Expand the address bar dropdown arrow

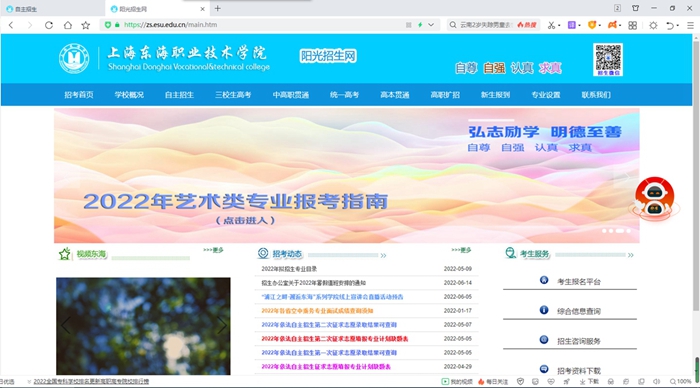click(431, 25)
